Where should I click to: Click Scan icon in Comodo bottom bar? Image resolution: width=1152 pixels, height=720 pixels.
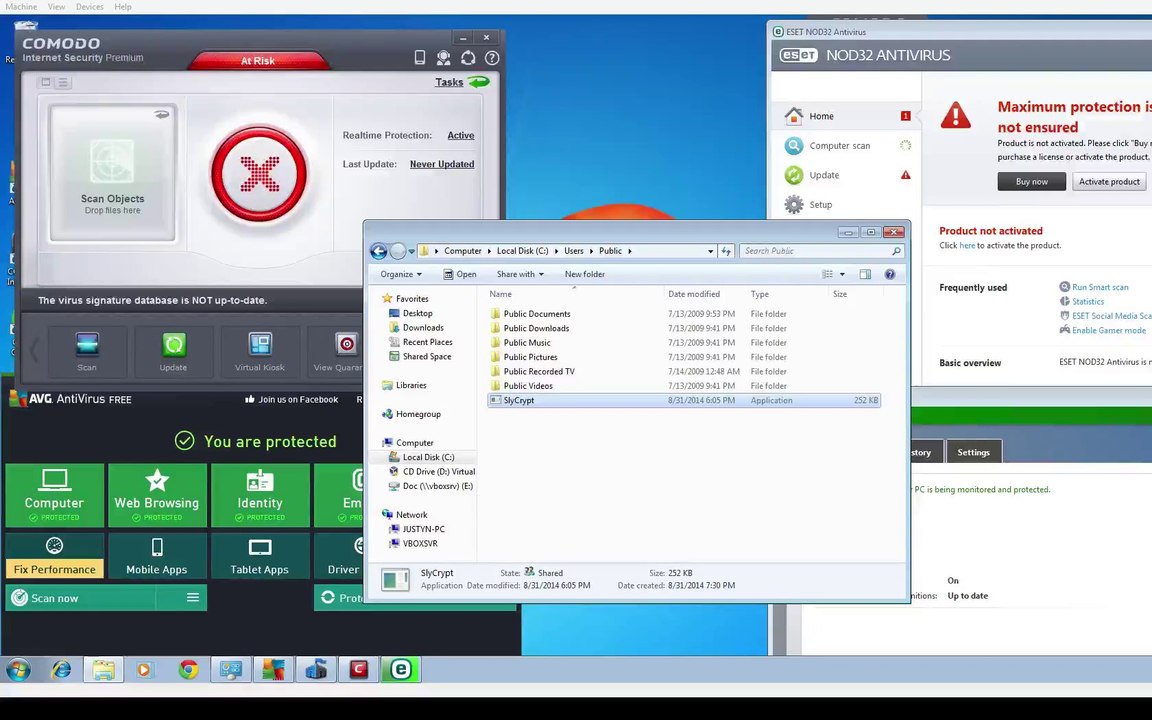(x=87, y=351)
